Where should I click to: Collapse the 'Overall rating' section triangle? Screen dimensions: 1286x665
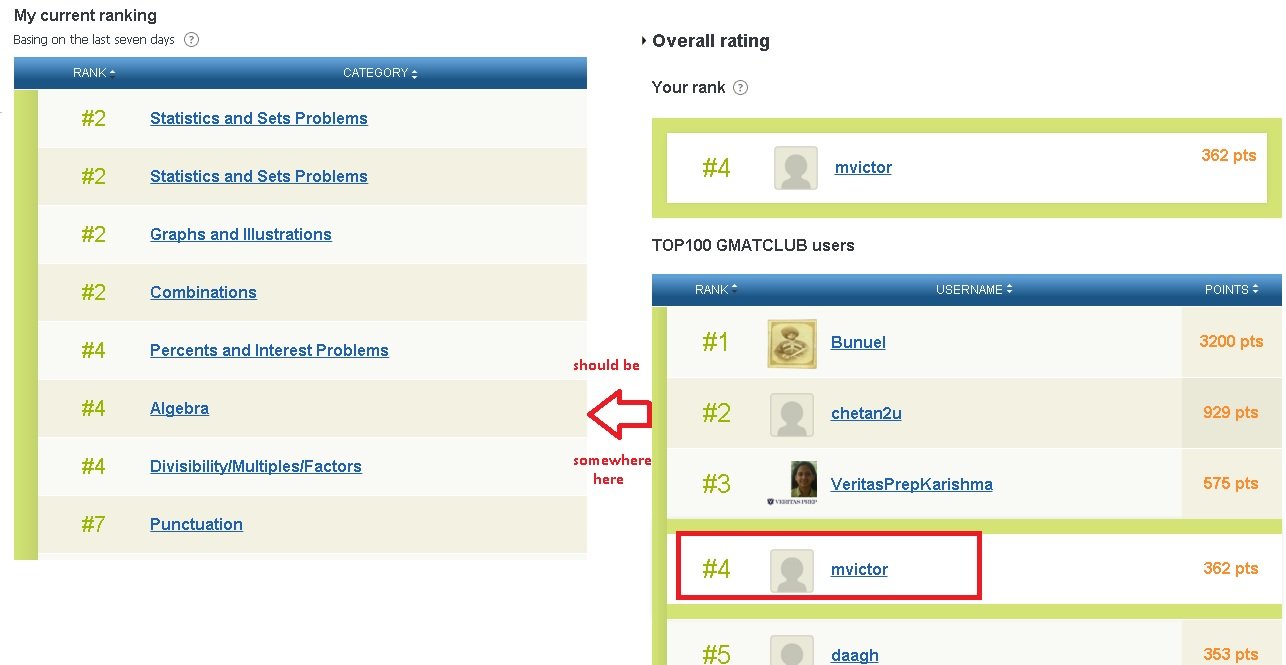point(644,41)
